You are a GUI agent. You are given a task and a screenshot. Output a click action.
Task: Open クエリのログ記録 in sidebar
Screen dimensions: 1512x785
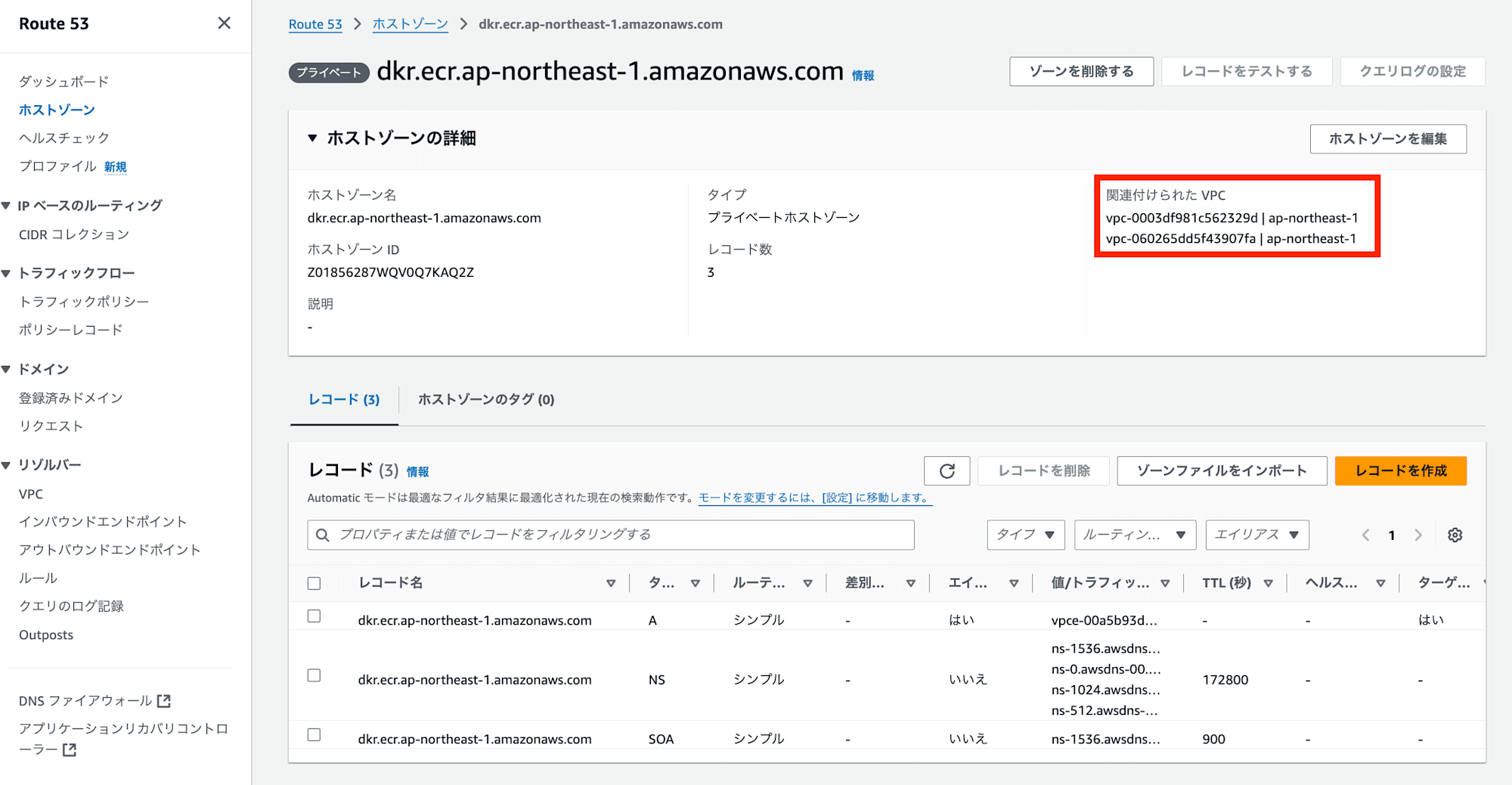(71, 606)
